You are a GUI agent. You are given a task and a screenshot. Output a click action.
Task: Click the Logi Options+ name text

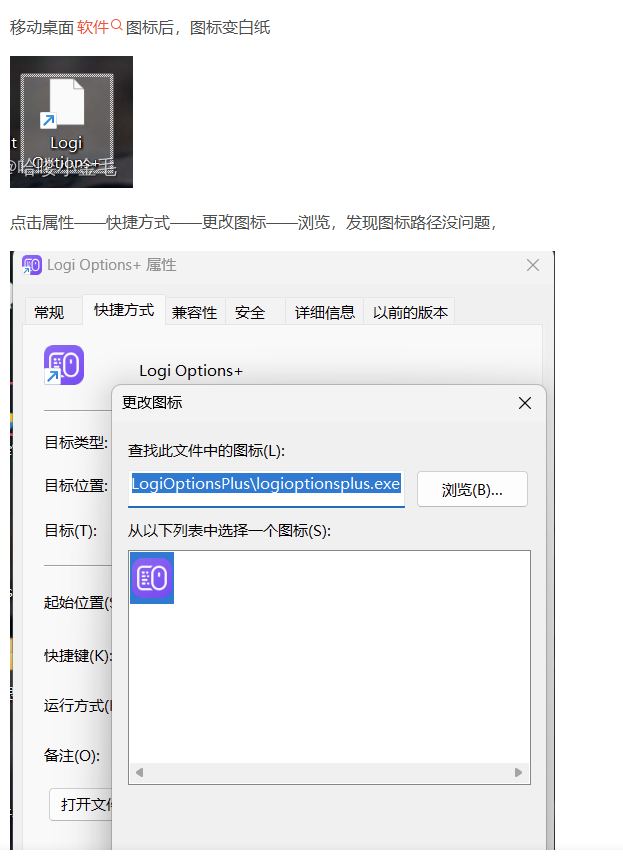pyautogui.click(x=191, y=371)
